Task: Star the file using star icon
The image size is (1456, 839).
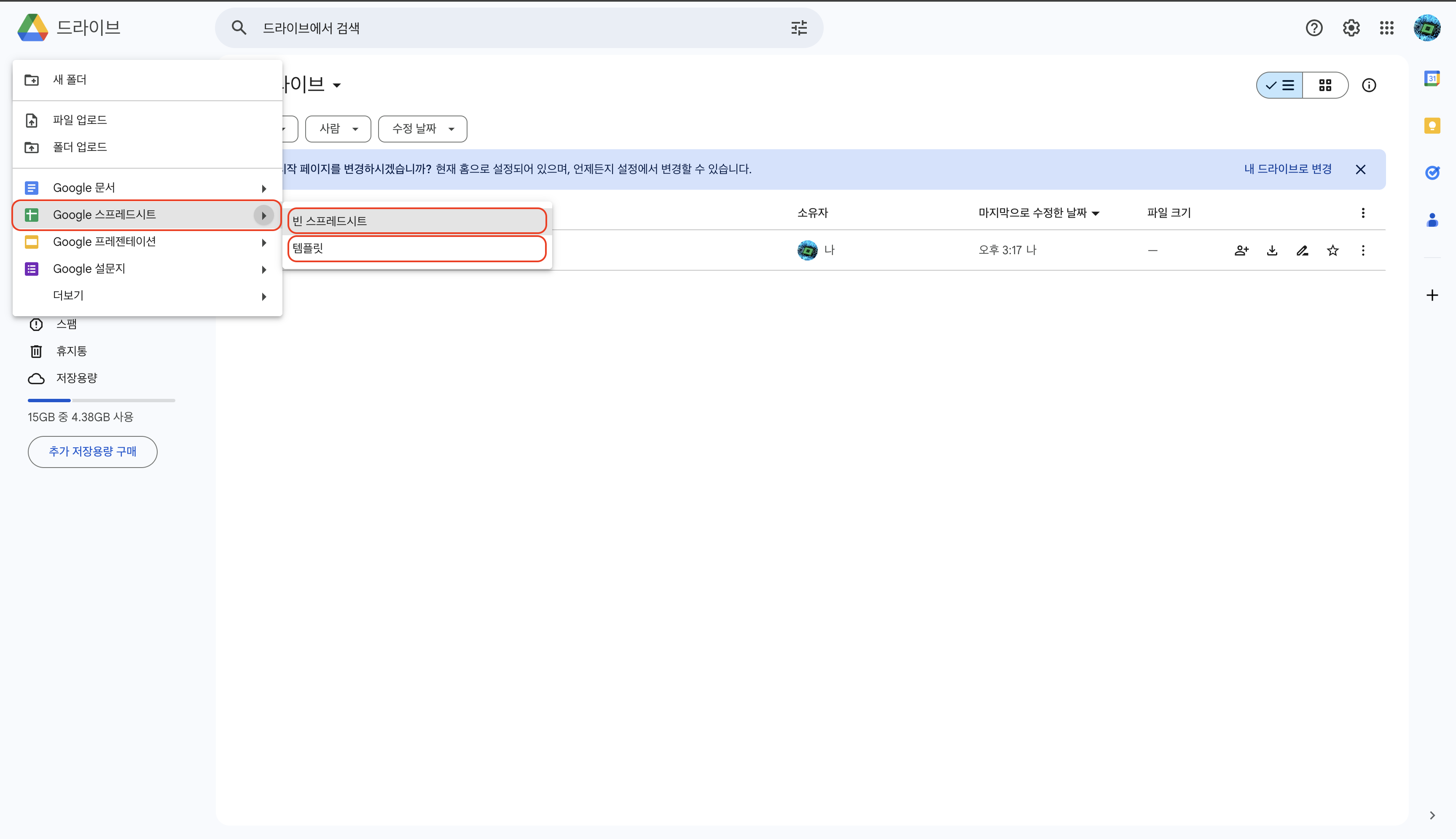Action: 1332,250
